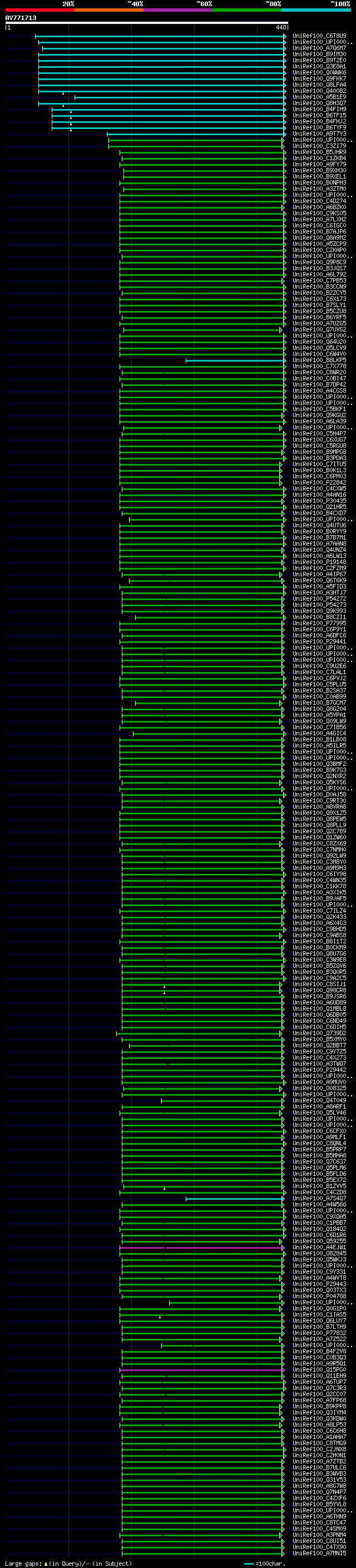Select label UniRef100_P19148
This screenshot has width=356, height=1568.
coord(319,562)
